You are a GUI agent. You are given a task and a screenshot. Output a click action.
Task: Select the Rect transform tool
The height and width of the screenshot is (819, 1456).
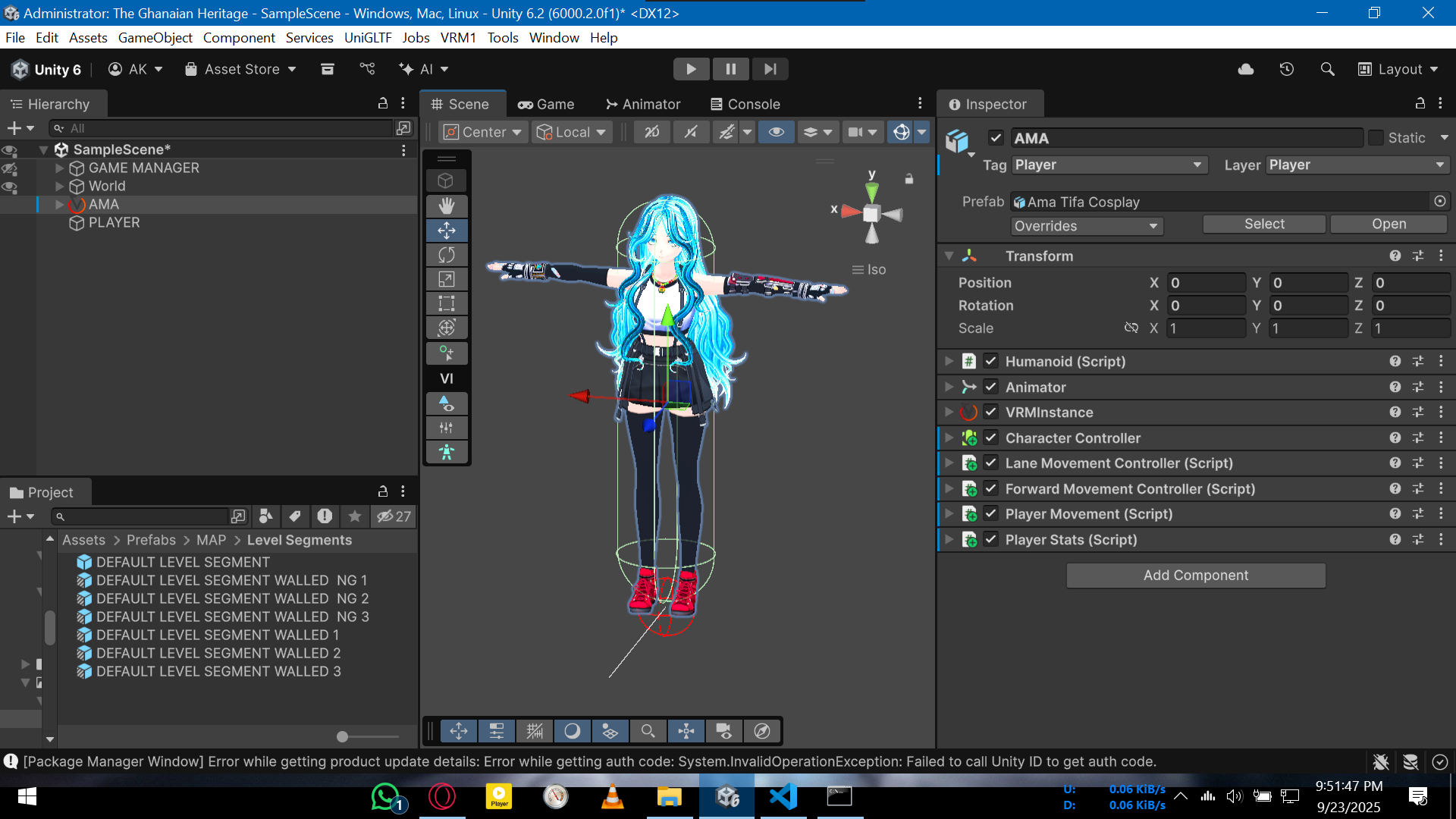pos(447,303)
